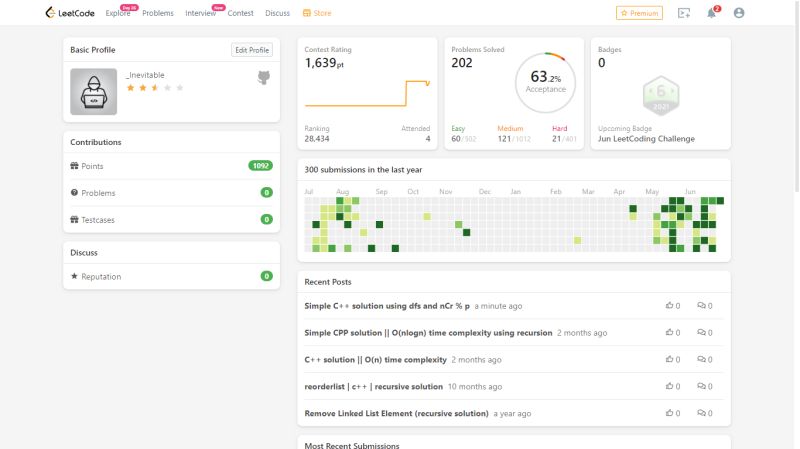800x449 pixels.
Task: Click the Problems question-mark icon
Action: click(74, 193)
